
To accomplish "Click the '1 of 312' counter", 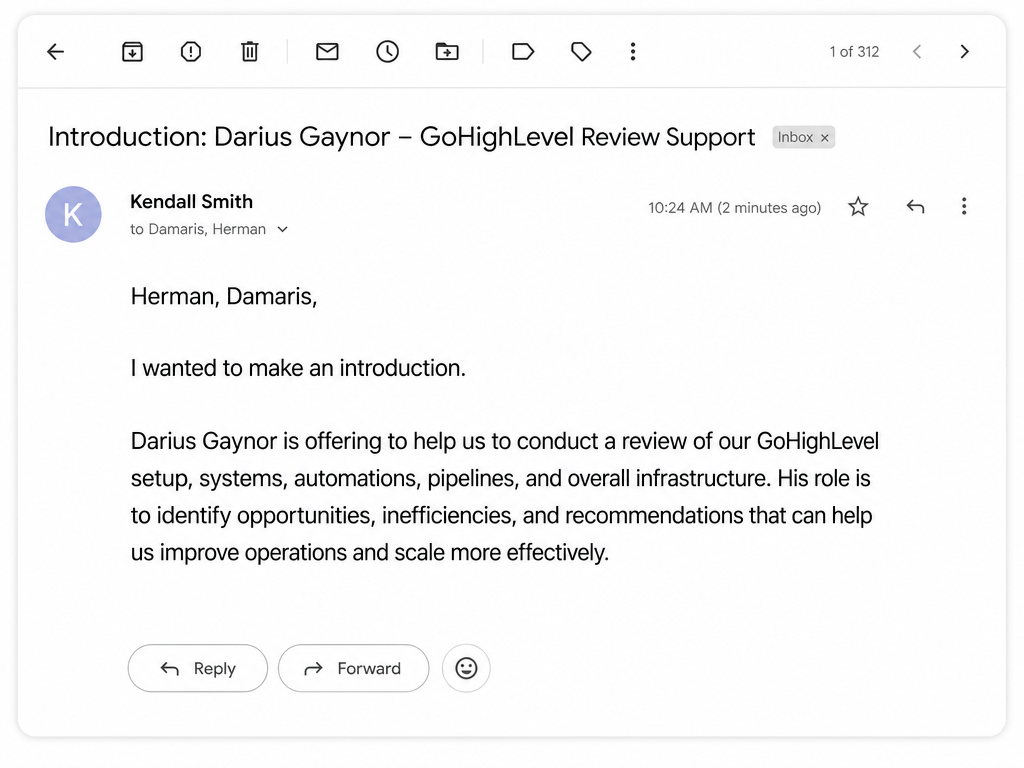I will point(854,52).
